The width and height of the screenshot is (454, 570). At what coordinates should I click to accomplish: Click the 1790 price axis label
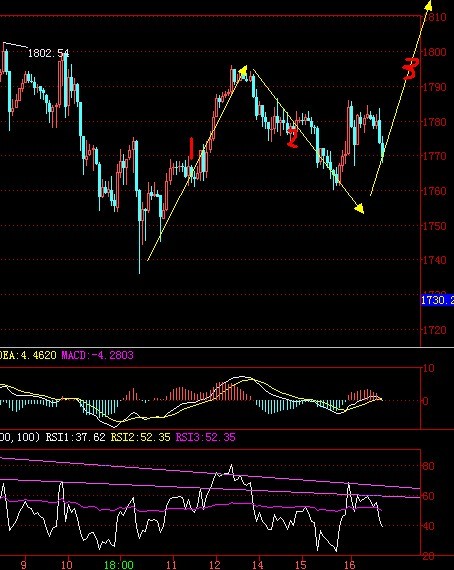coord(435,87)
